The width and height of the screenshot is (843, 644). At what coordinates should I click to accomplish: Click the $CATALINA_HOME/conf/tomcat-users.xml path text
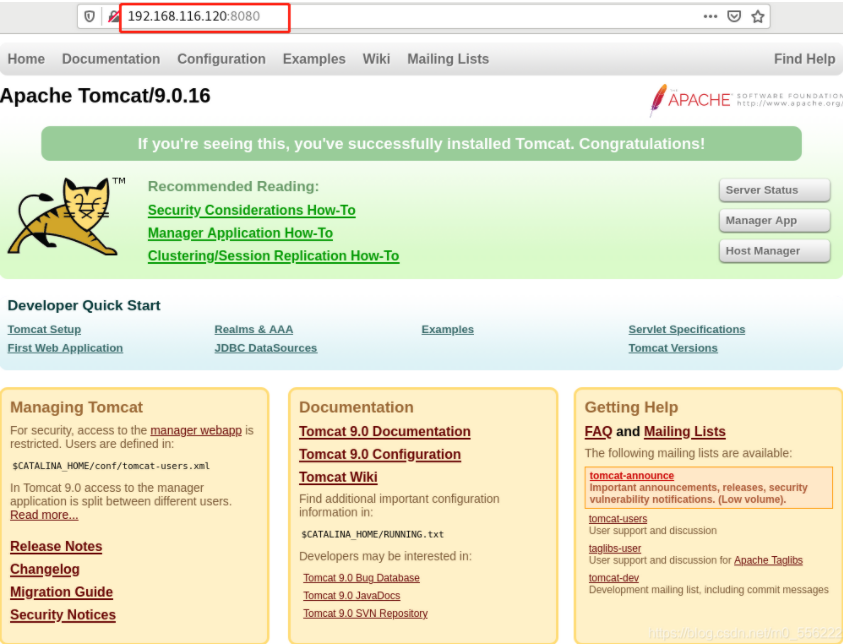point(111,466)
